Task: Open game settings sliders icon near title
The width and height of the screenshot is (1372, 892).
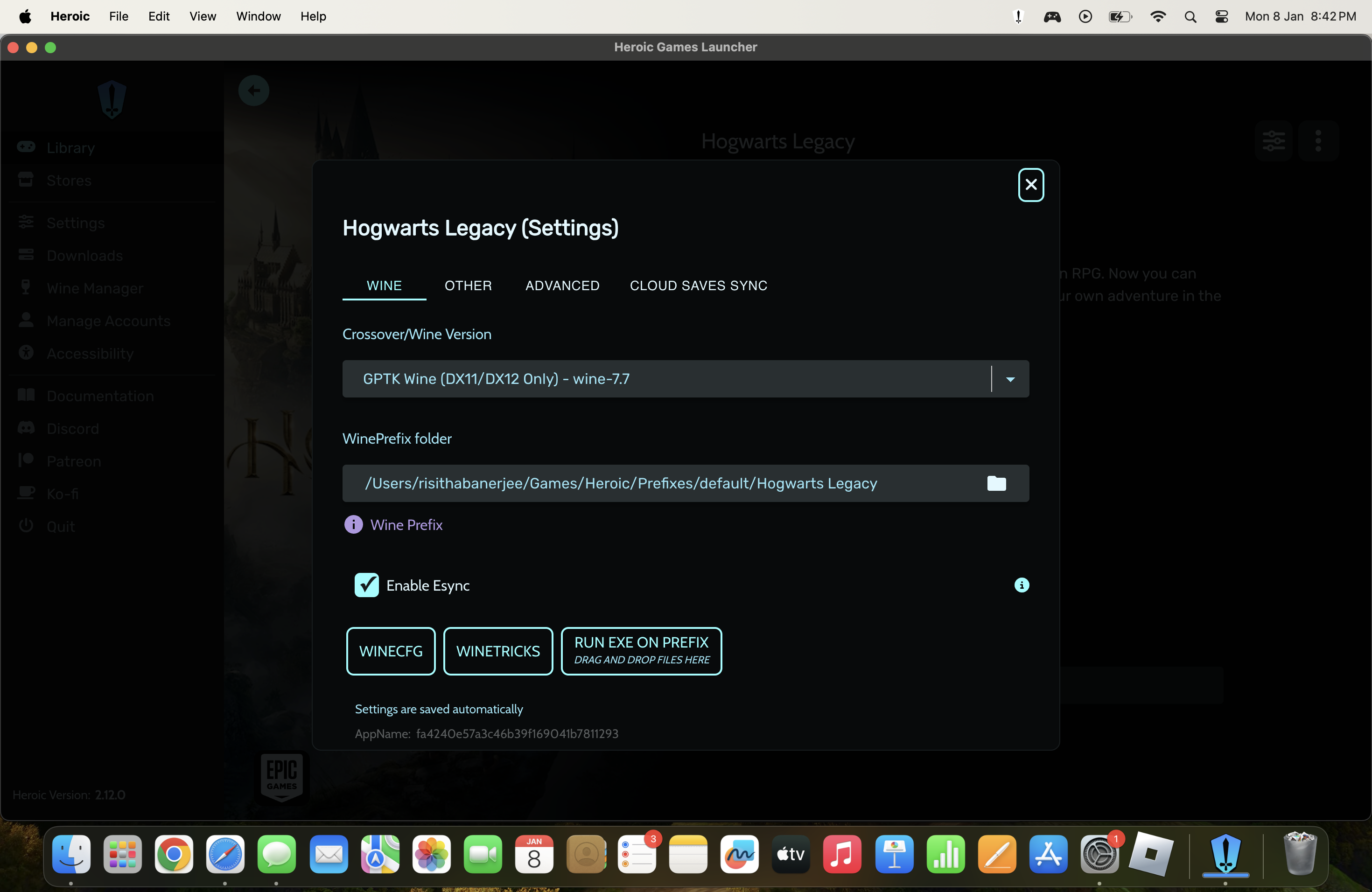Action: pos(1274,140)
